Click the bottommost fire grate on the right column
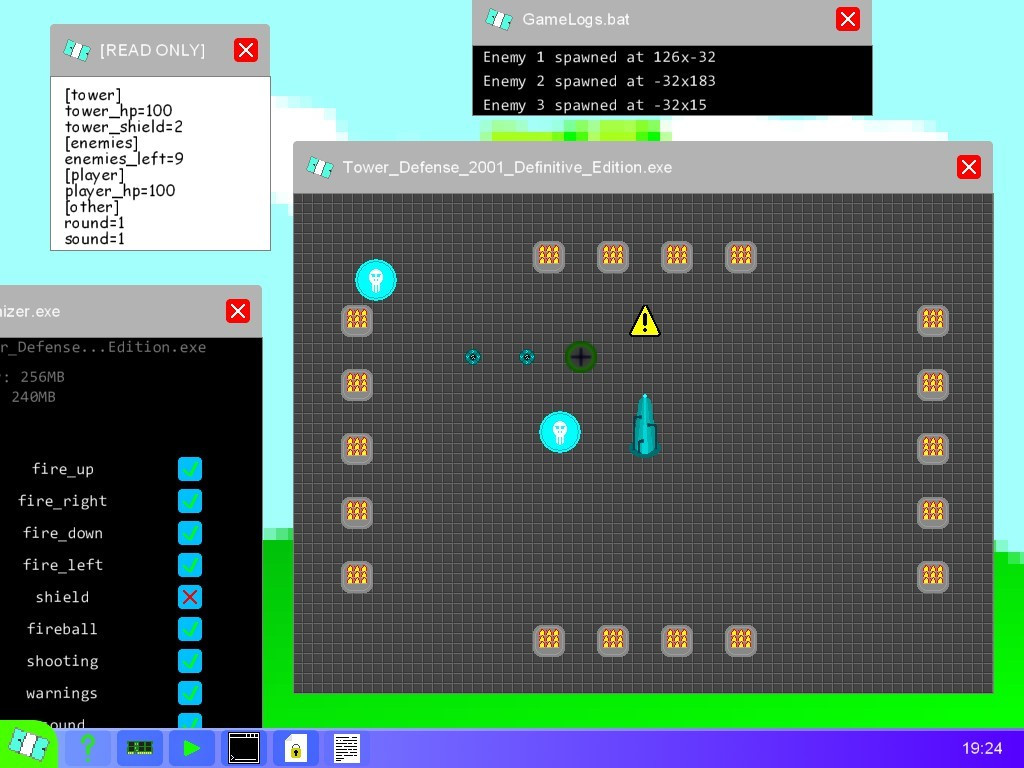This screenshot has height=768, width=1024. [x=933, y=576]
